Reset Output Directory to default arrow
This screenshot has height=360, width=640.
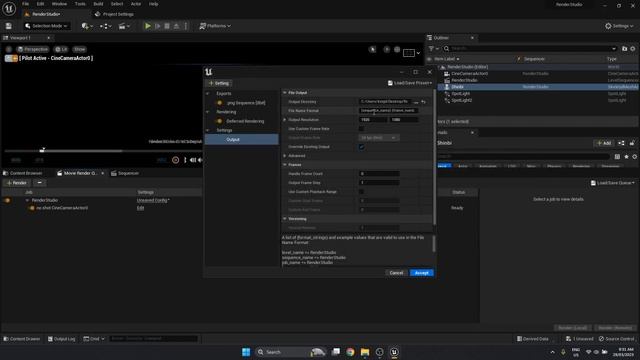click(x=424, y=102)
